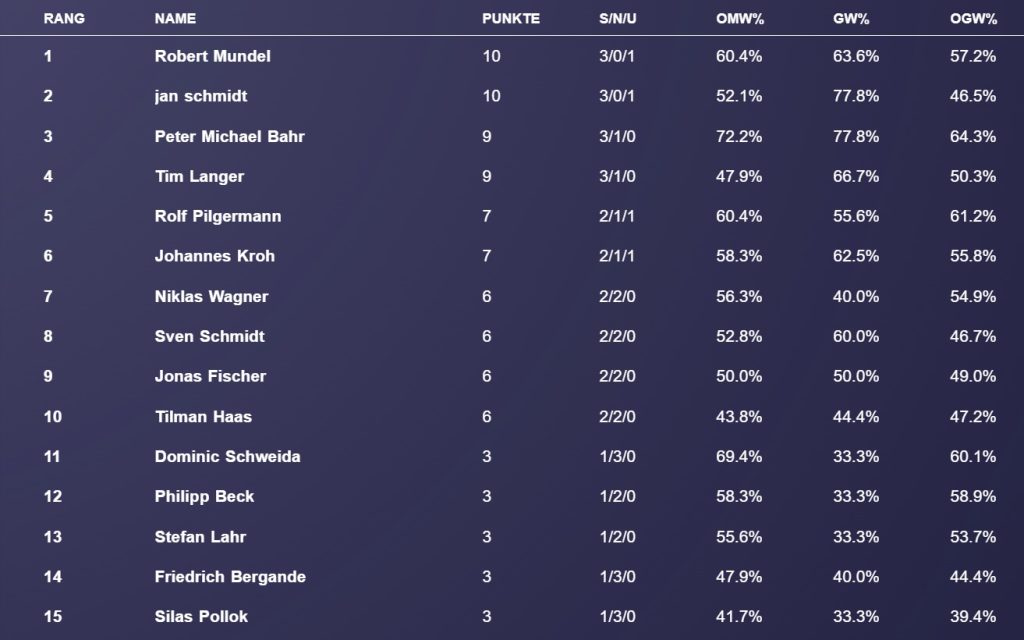Click the GW% column header
1024x640 pixels.
coord(853,18)
